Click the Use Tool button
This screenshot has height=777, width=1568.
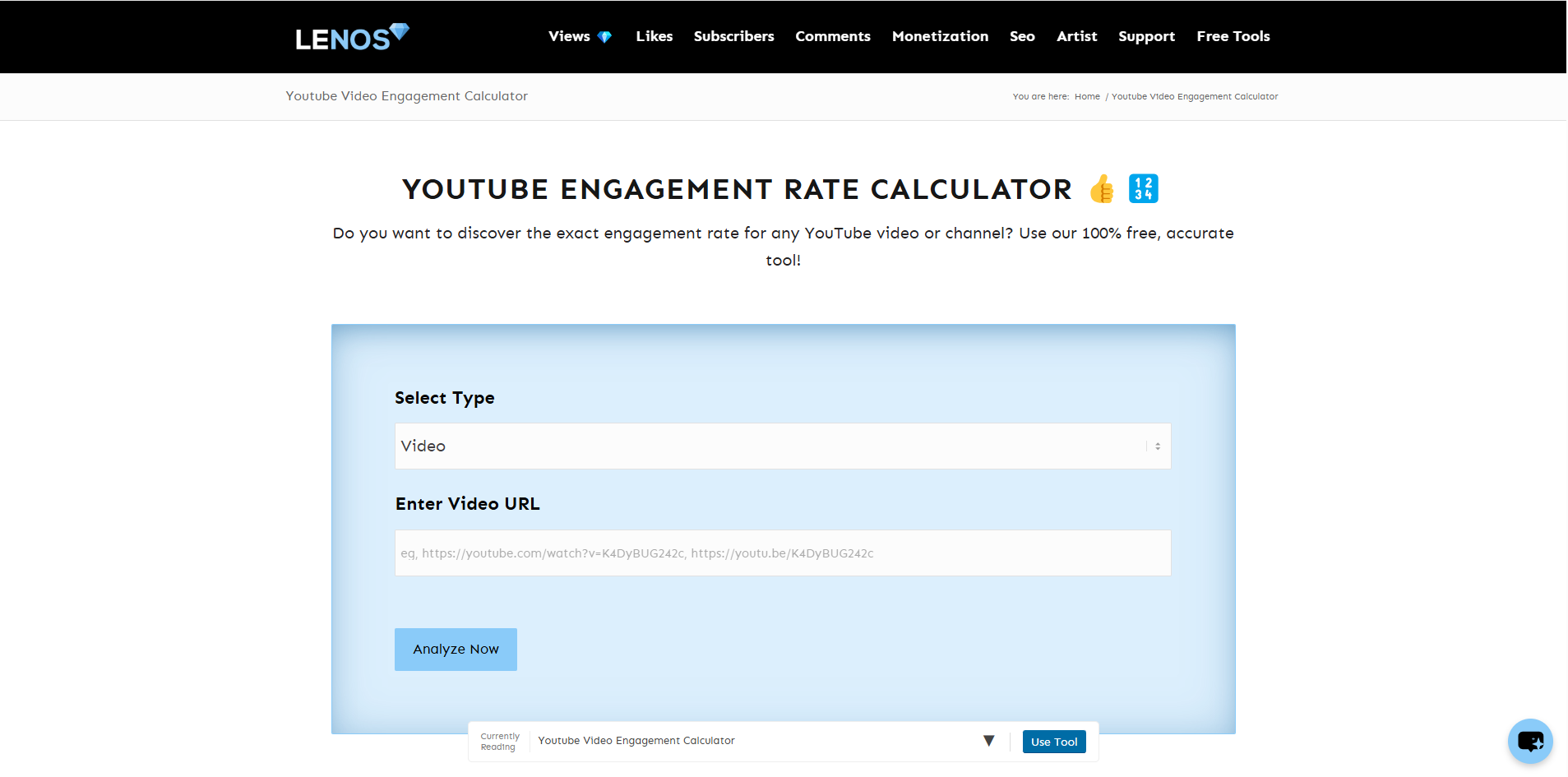(1054, 742)
